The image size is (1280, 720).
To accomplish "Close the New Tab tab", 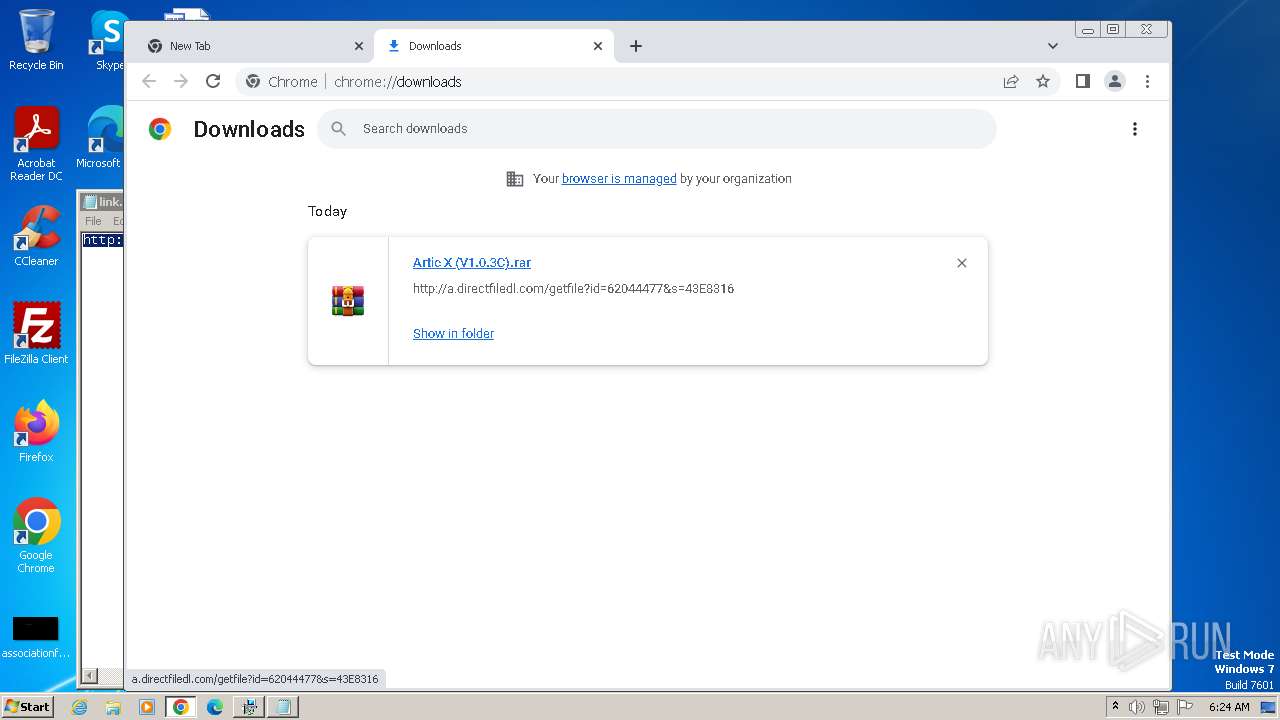I will 359,46.
